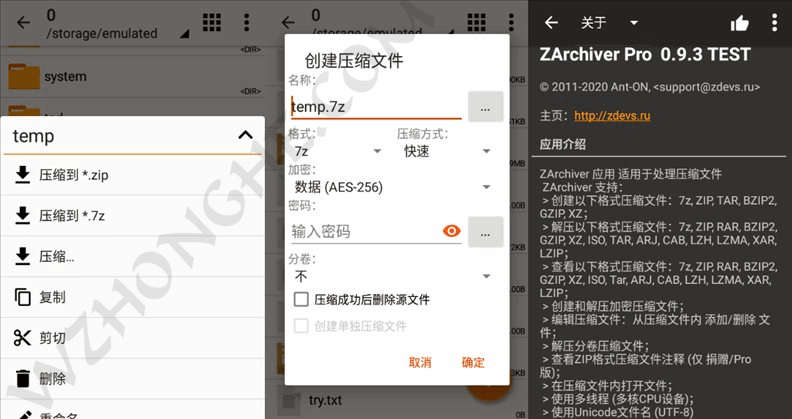
Task: Open 压缩... compress options entry
Action: click(132, 256)
